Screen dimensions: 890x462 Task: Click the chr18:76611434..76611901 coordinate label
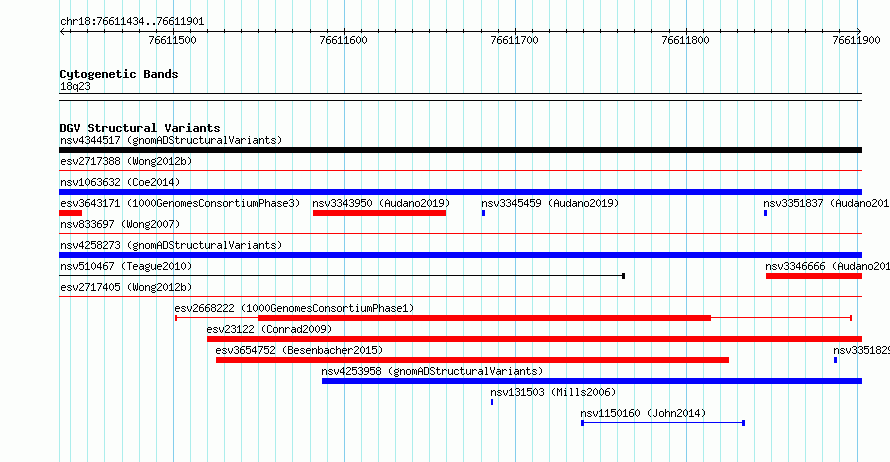tap(132, 22)
